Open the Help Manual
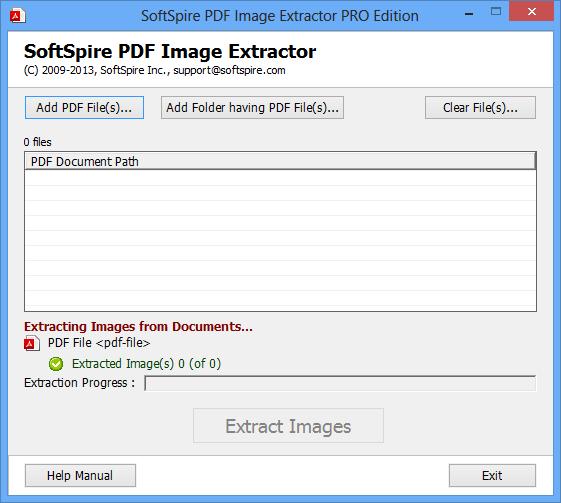The image size is (561, 503). click(x=80, y=475)
